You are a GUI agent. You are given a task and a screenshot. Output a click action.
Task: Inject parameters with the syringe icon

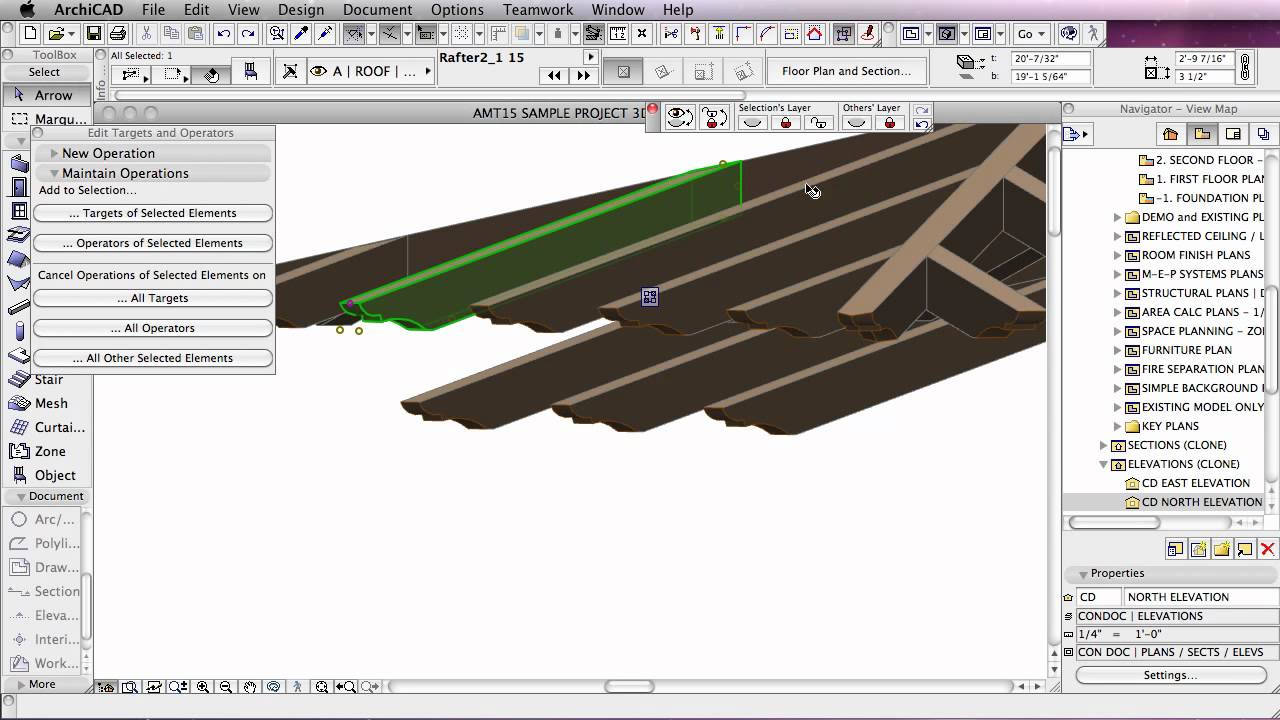(x=324, y=33)
